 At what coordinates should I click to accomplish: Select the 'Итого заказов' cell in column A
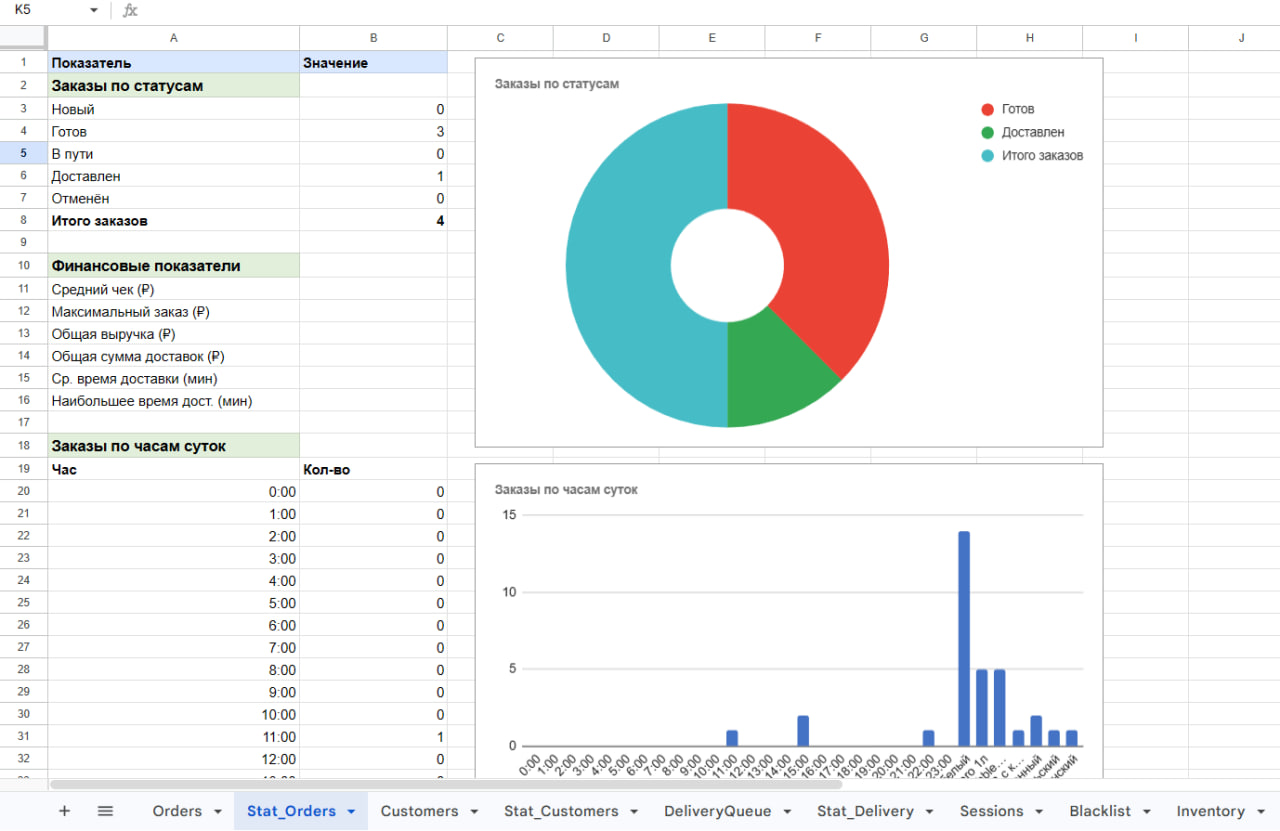pyautogui.click(x=174, y=221)
